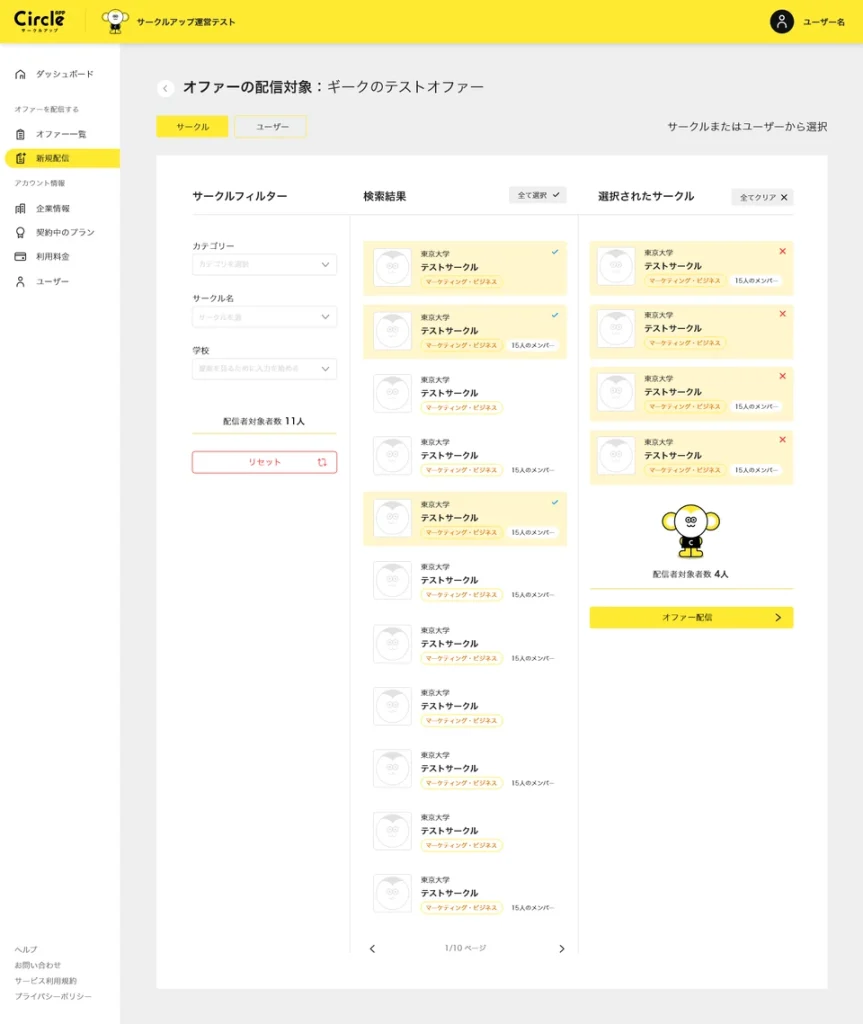
Task: Click the オファー一覧 clipboard icon
Action: coord(20,134)
